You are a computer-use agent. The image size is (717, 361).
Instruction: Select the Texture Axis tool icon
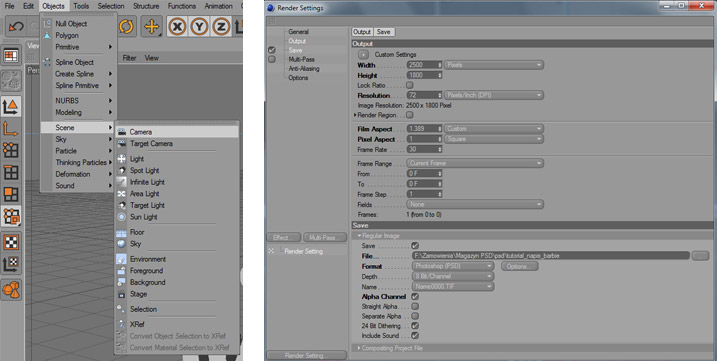11,264
